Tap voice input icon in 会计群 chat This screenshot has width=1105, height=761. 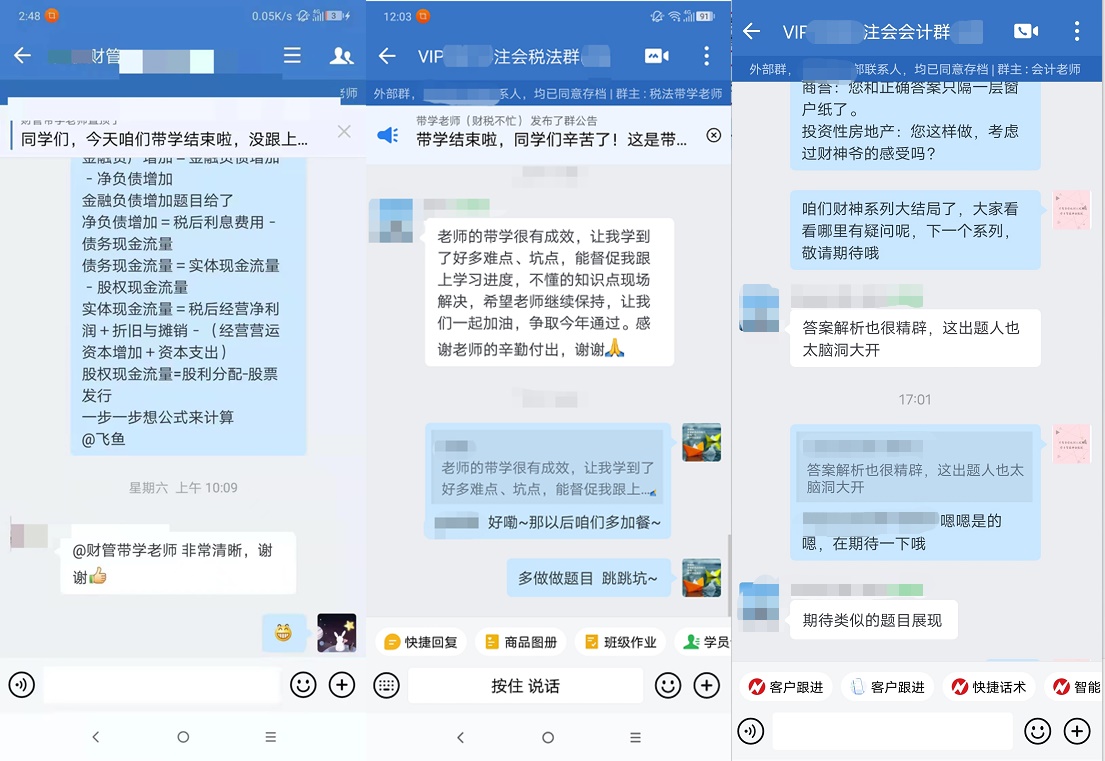[x=751, y=731]
